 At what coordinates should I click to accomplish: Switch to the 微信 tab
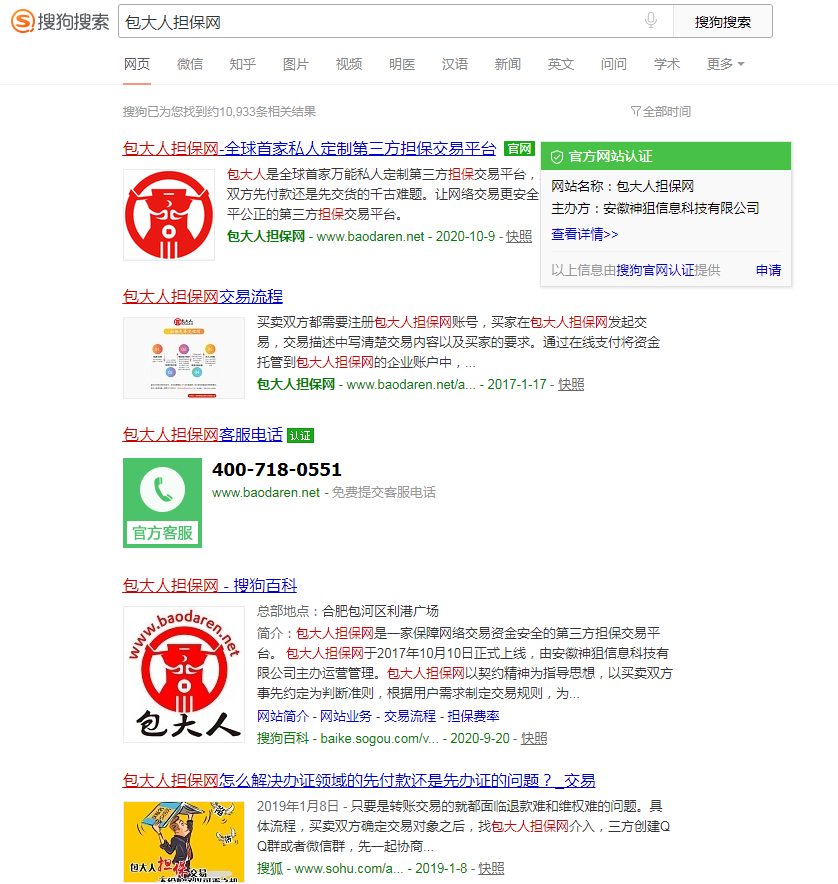click(190, 64)
